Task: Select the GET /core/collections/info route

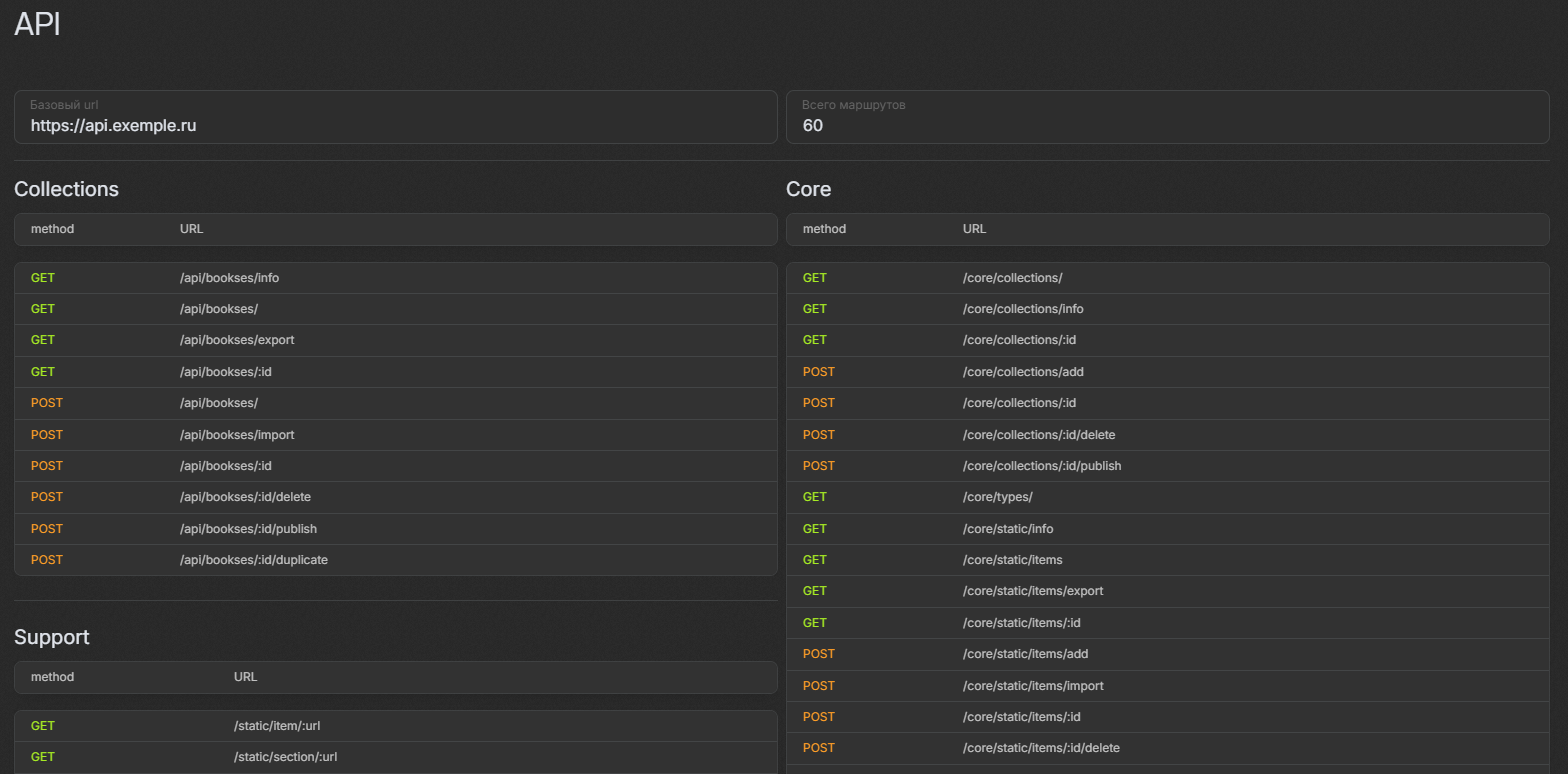Action: pyautogui.click(x=1167, y=309)
